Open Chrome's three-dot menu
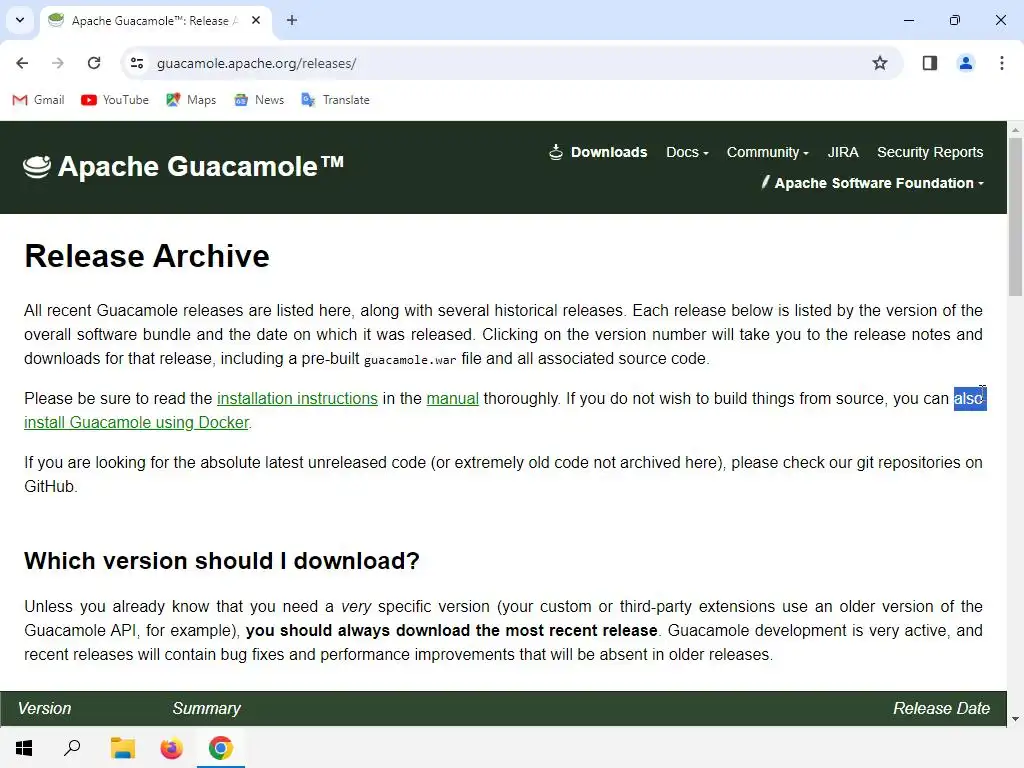 pyautogui.click(x=1001, y=63)
